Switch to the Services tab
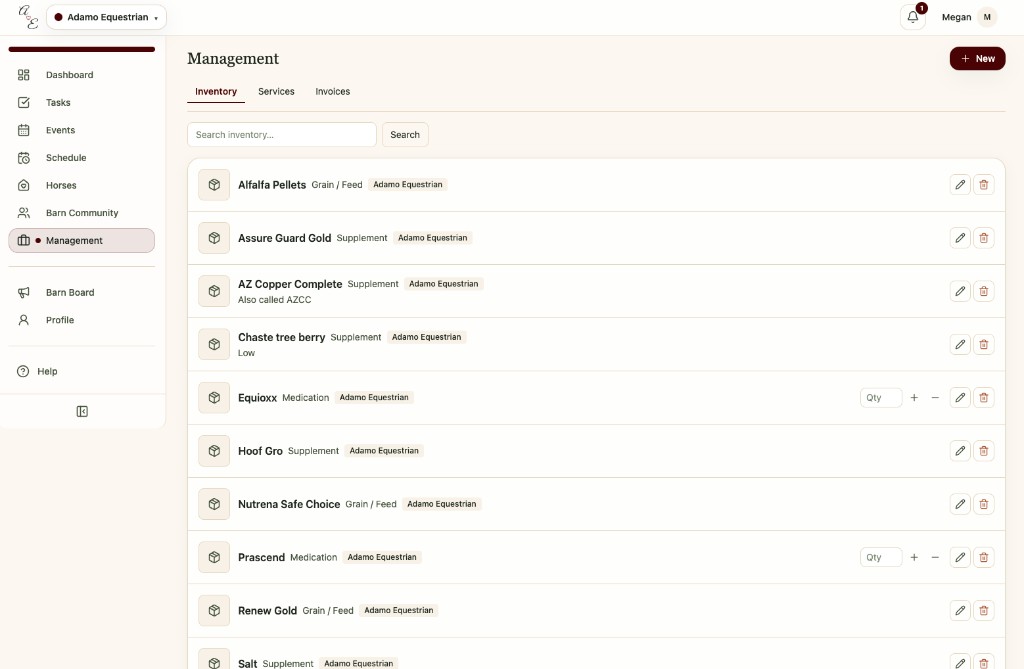The image size is (1024, 669). click(276, 91)
